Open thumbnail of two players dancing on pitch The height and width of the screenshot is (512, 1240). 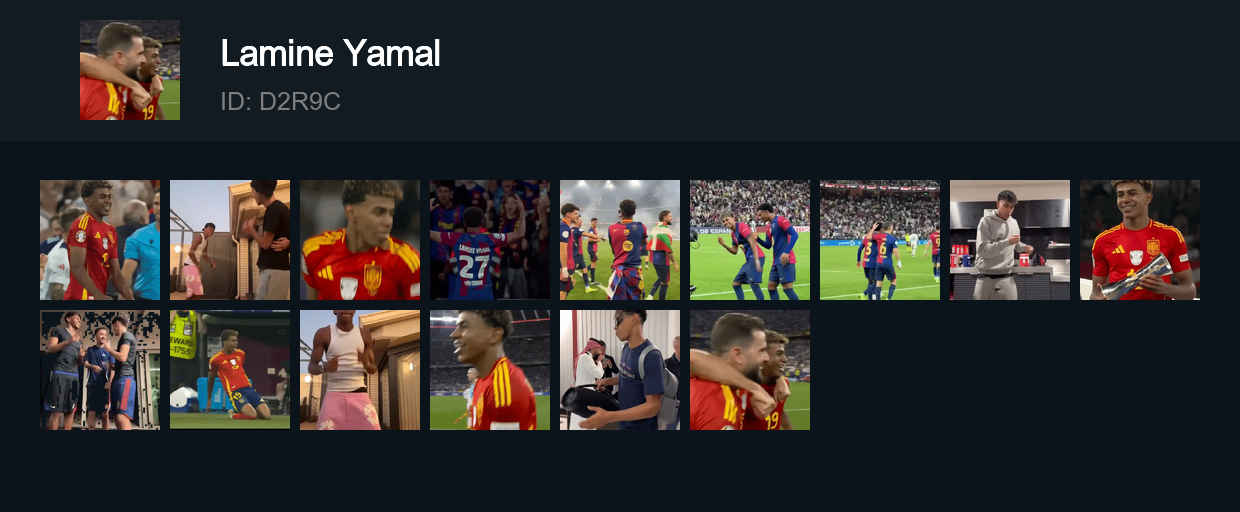click(750, 240)
